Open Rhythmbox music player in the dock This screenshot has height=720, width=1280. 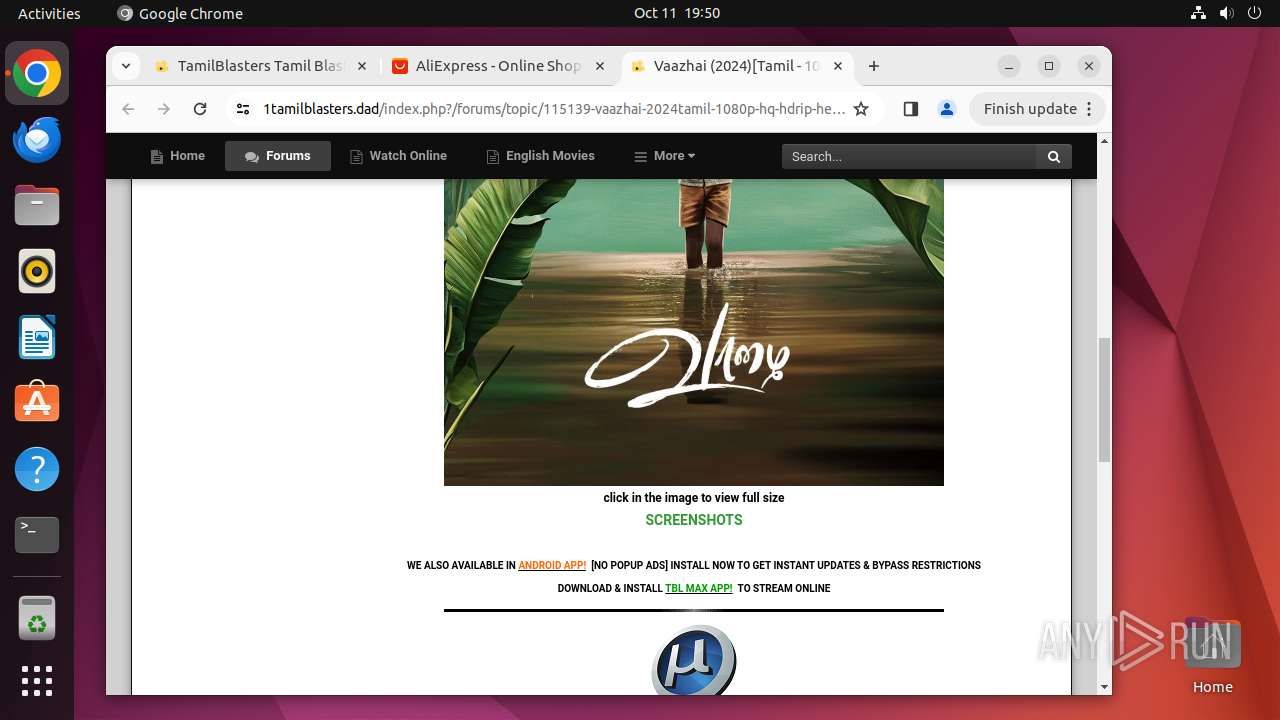(37, 272)
